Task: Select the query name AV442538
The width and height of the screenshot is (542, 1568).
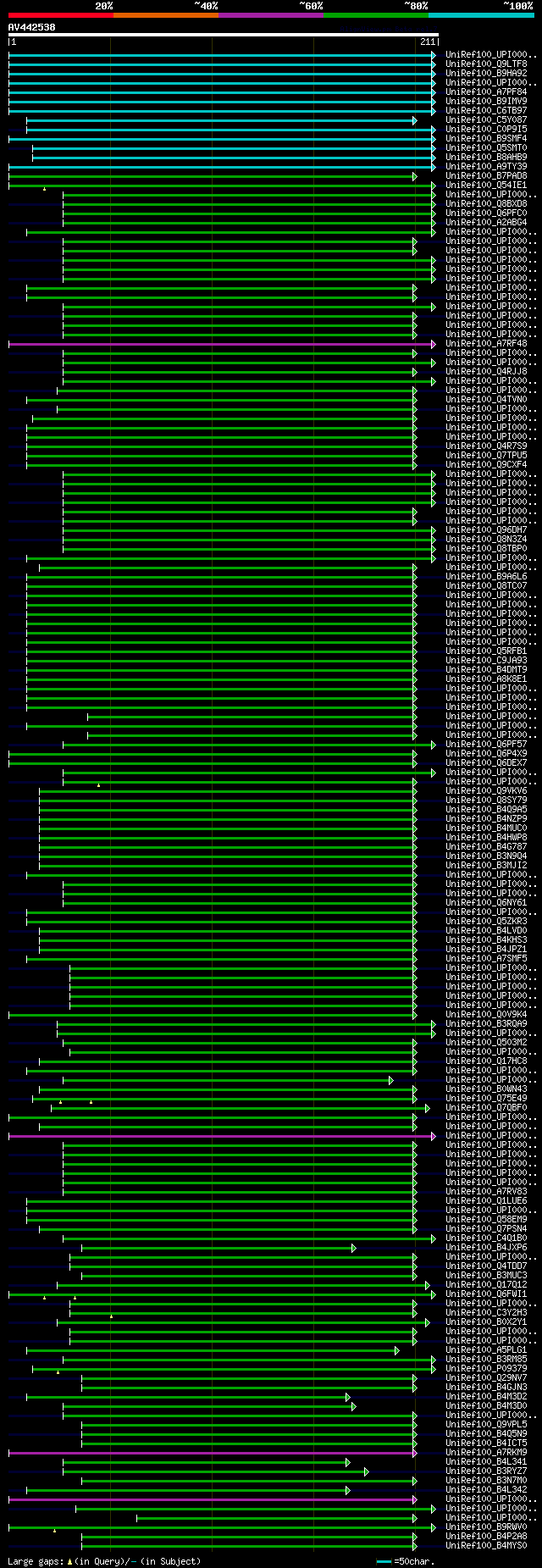Action: click(x=32, y=27)
